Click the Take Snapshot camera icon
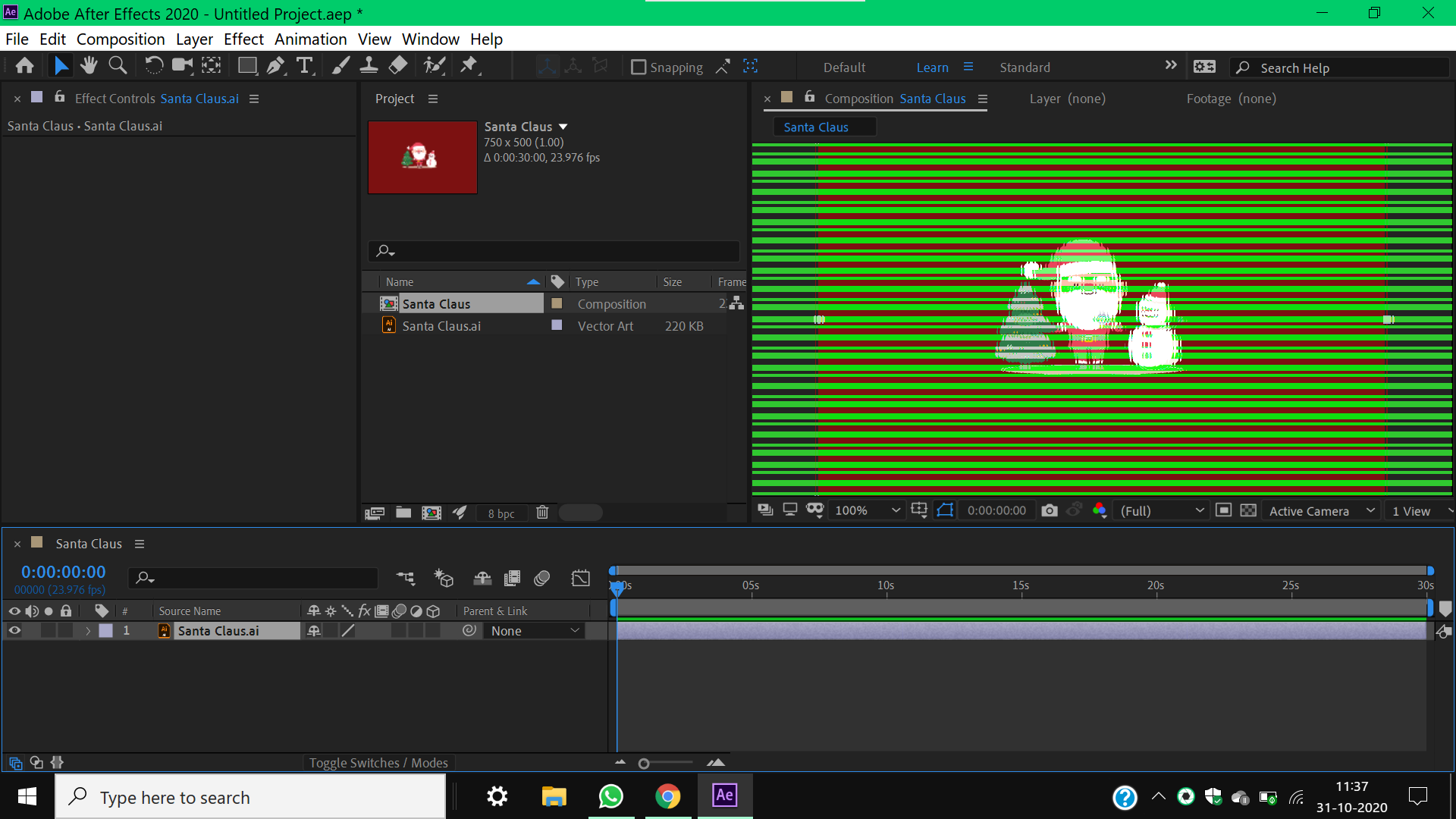 click(1049, 510)
